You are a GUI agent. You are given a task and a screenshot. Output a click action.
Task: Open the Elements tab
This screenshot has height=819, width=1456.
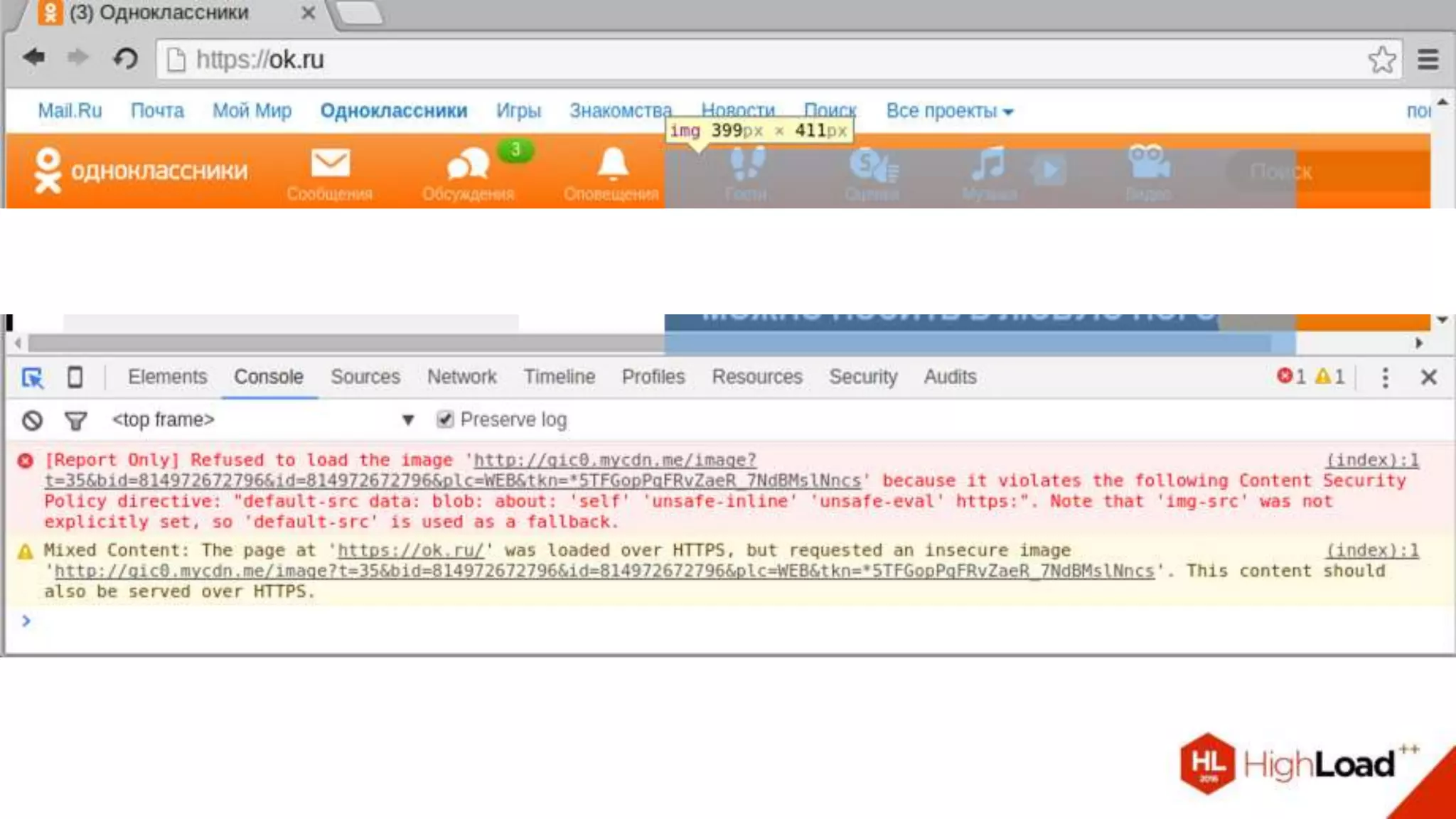tap(167, 377)
